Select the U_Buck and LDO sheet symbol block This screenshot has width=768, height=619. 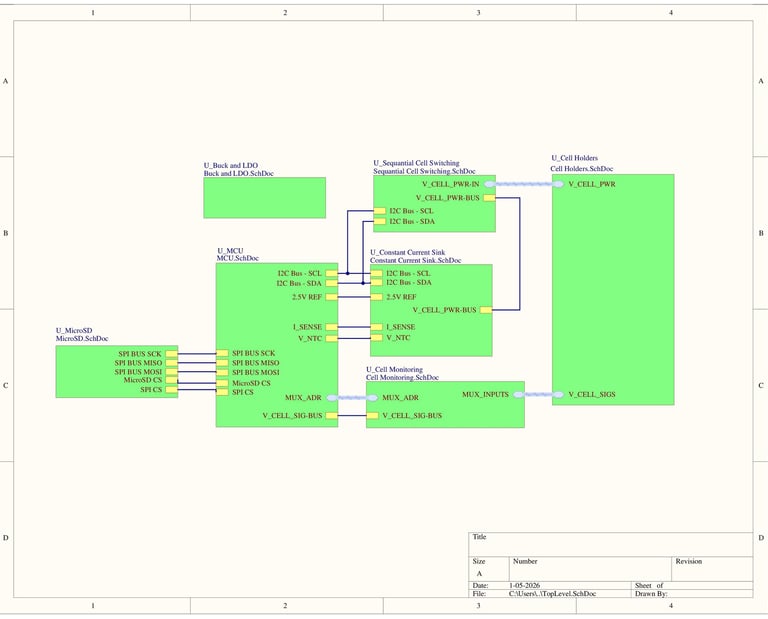[x=264, y=198]
